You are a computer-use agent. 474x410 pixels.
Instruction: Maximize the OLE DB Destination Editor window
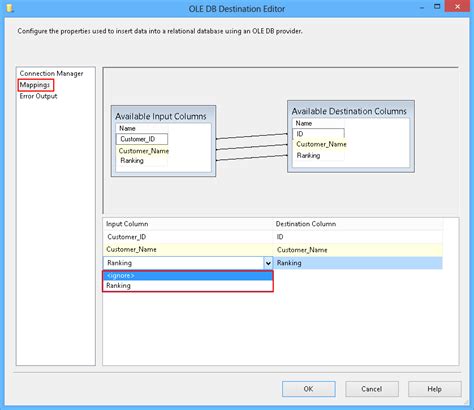coord(437,7)
